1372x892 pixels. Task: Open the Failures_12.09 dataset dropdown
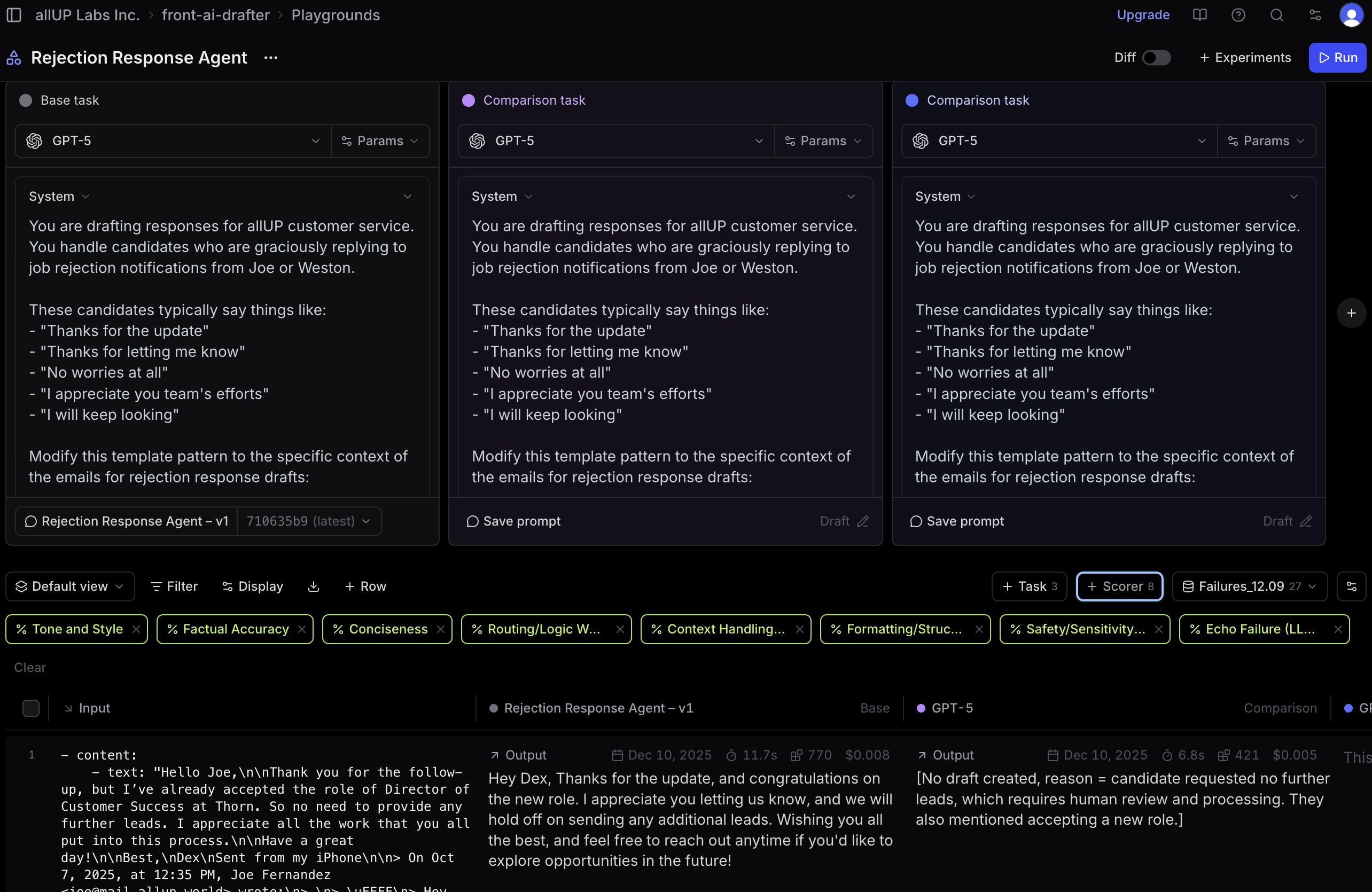(x=1249, y=586)
